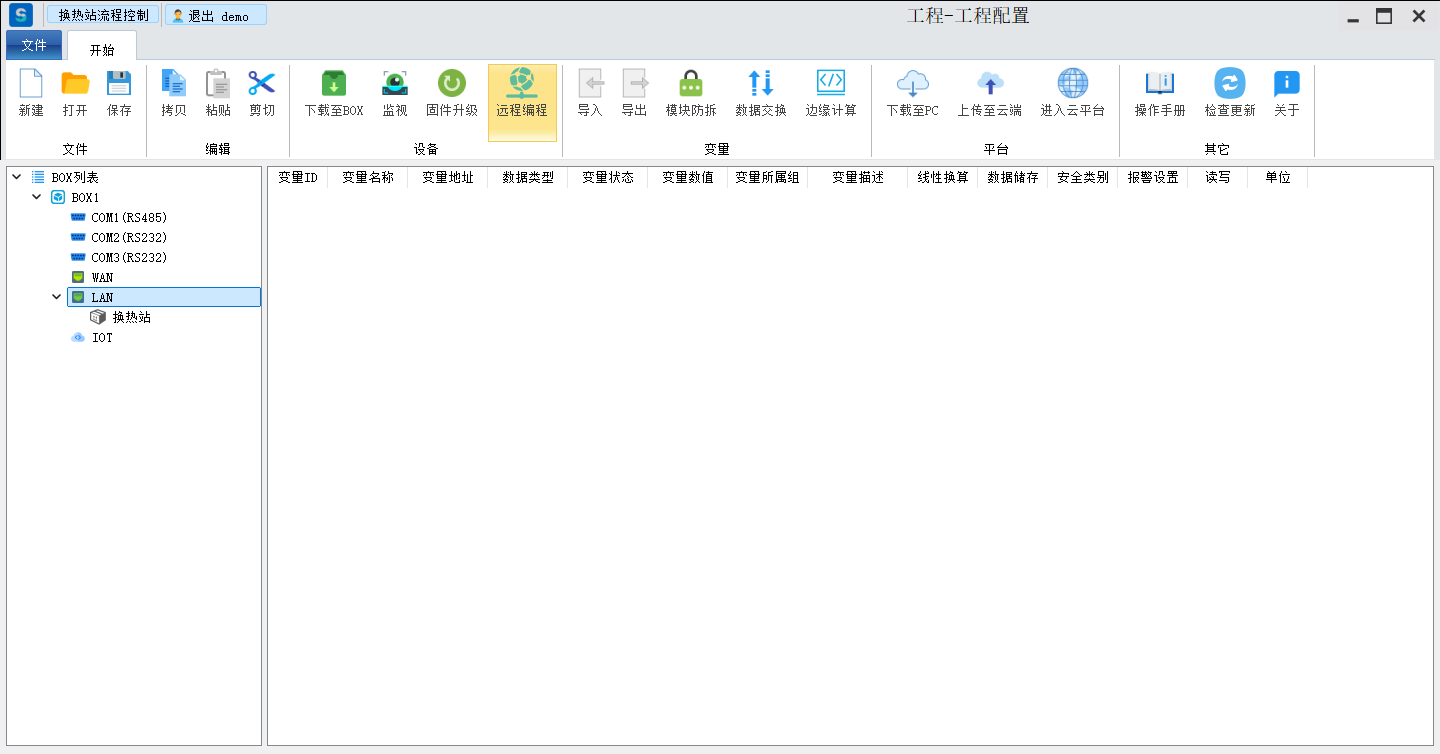Screen dimensions: 1440x754
Task: Click the 换热站流程控制 project button
Action: coord(103,16)
